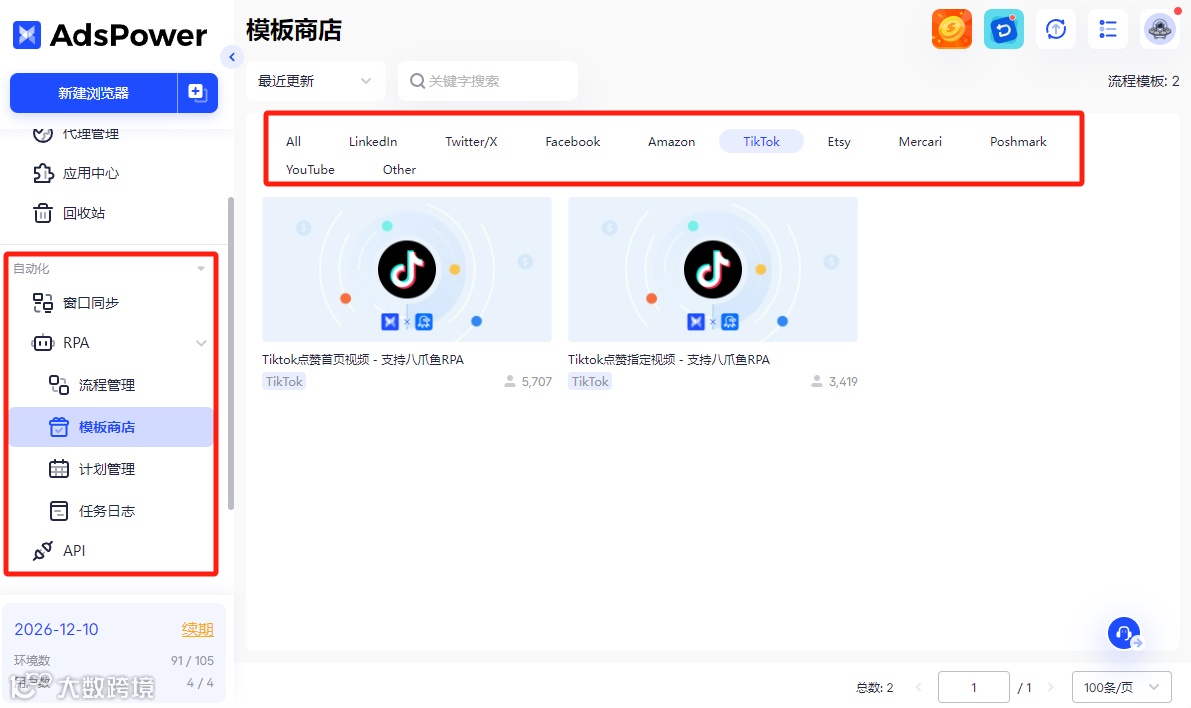Select the YouTube category tab
This screenshot has width=1191, height=708.
tap(310, 169)
